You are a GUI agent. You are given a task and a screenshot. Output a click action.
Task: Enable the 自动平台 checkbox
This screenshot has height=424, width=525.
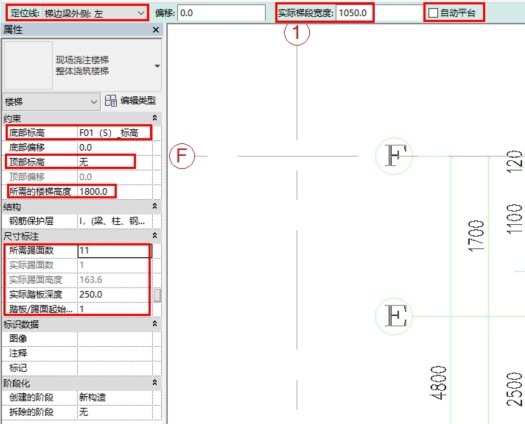[x=433, y=13]
